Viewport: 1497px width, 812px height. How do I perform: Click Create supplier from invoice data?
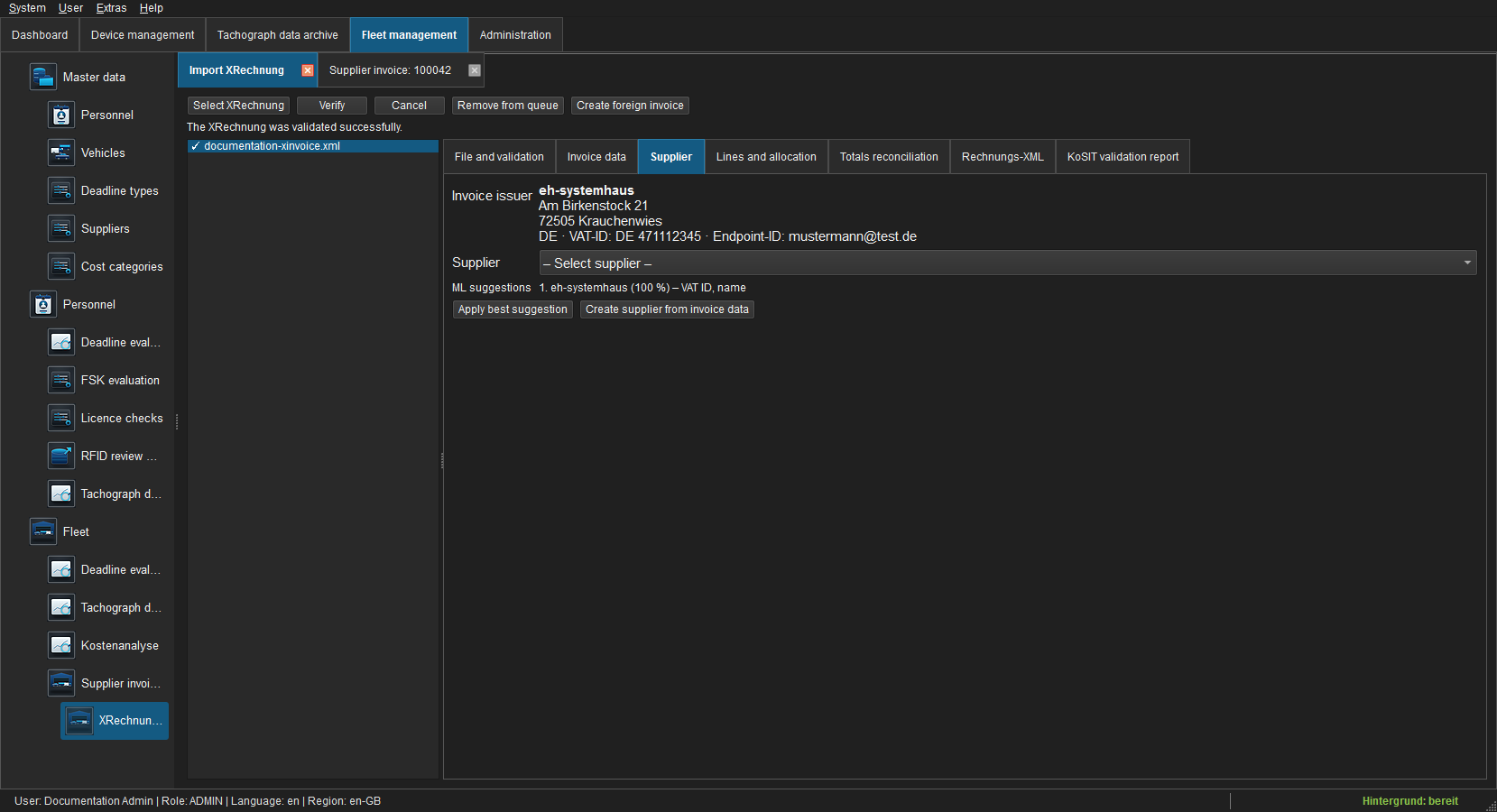(x=667, y=309)
